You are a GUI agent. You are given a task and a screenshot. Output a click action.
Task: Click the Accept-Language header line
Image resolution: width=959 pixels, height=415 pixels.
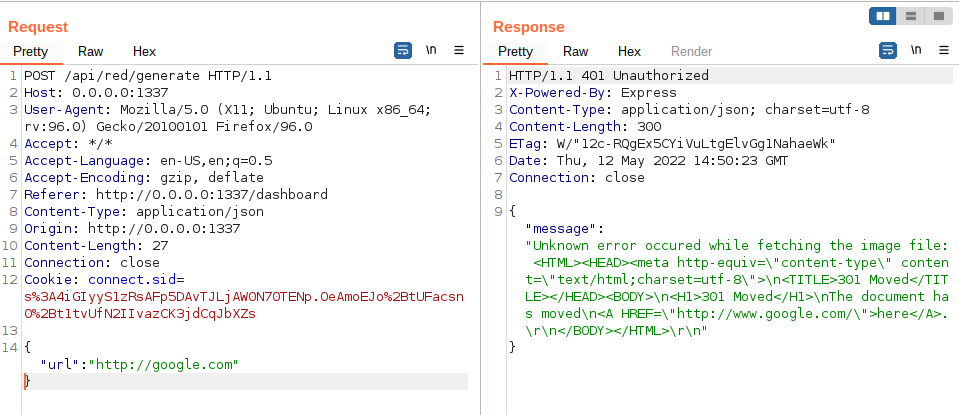(x=148, y=161)
